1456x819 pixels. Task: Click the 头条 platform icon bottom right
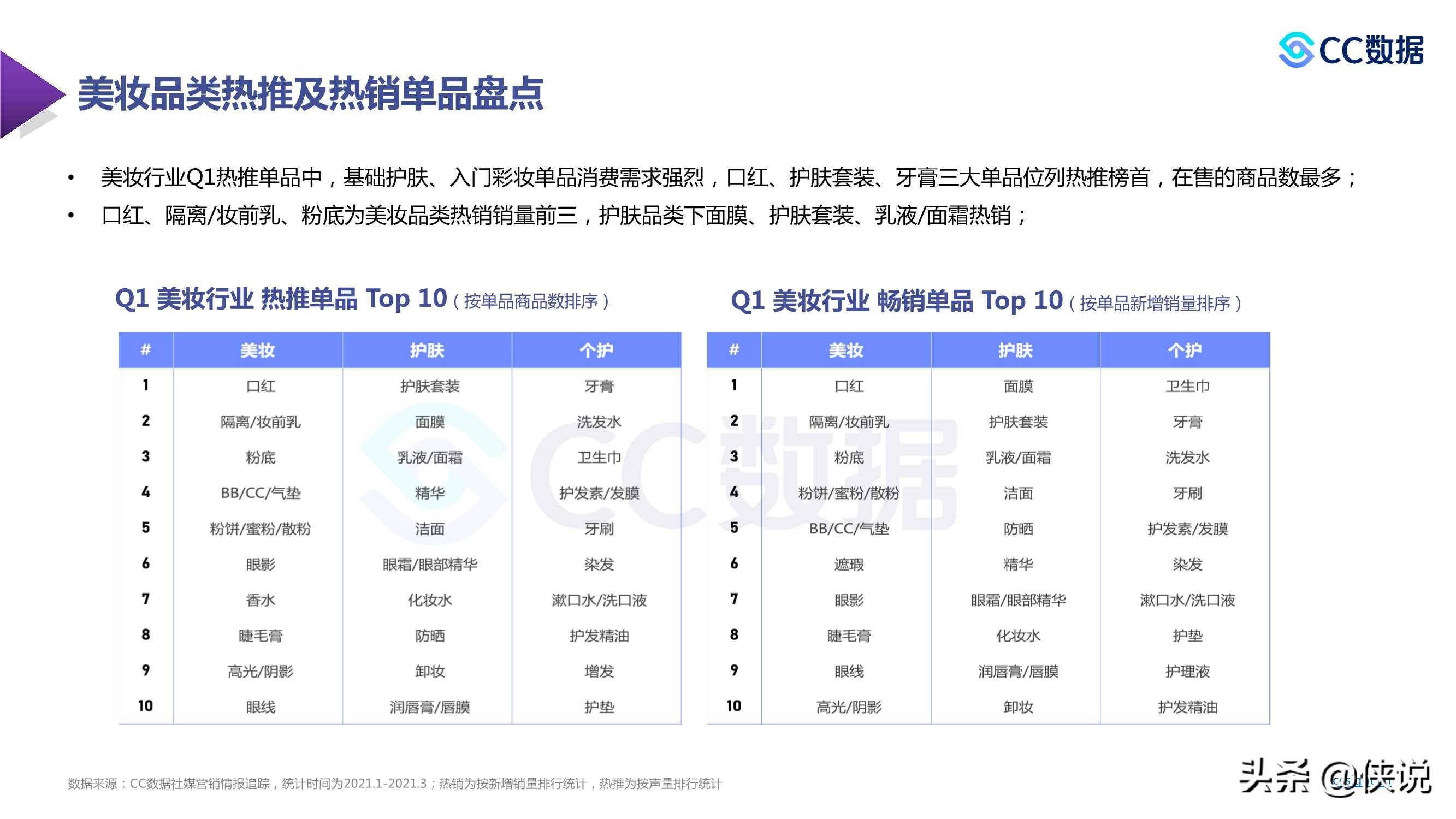[1270, 785]
